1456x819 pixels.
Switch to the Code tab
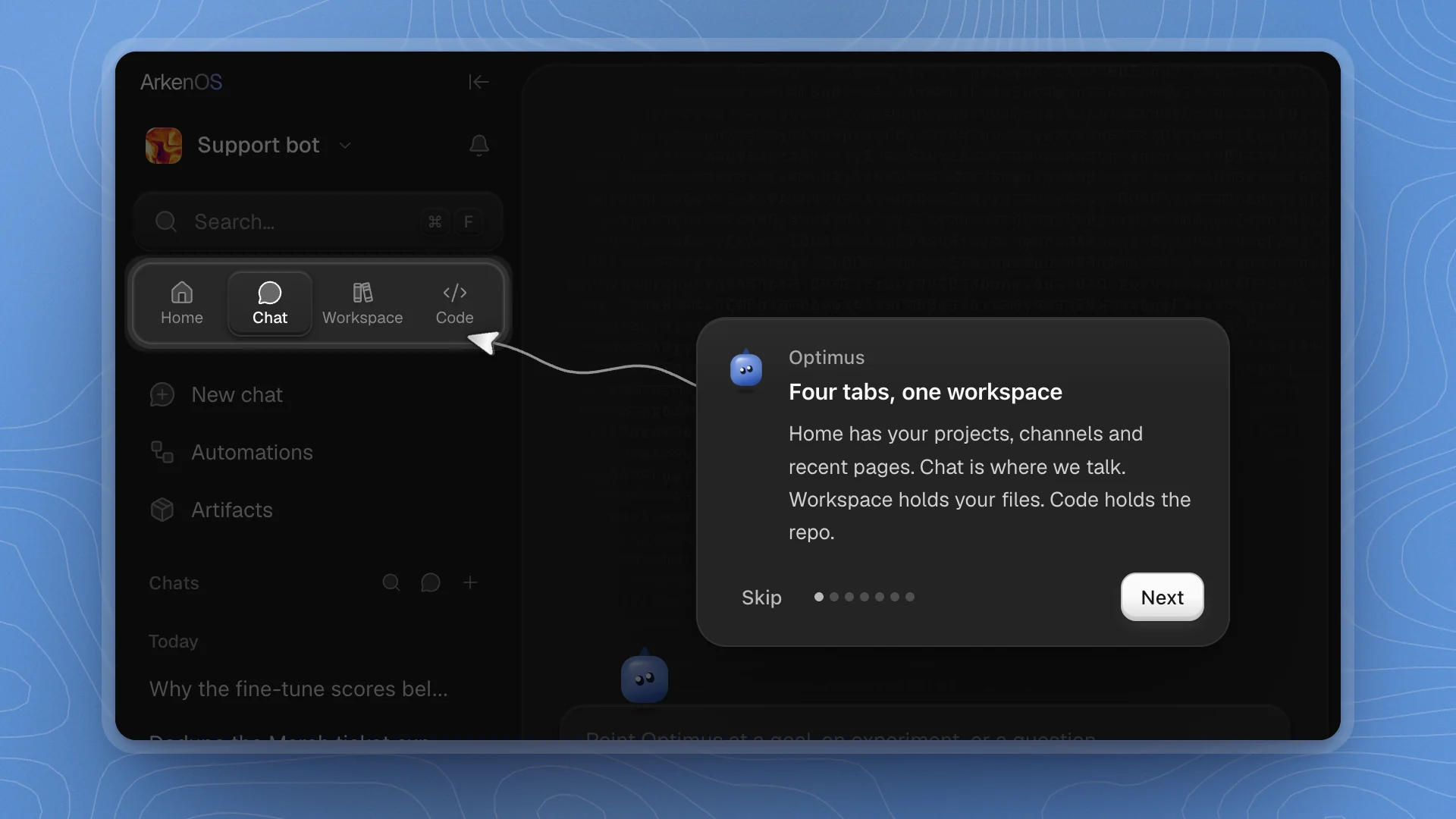coord(454,303)
